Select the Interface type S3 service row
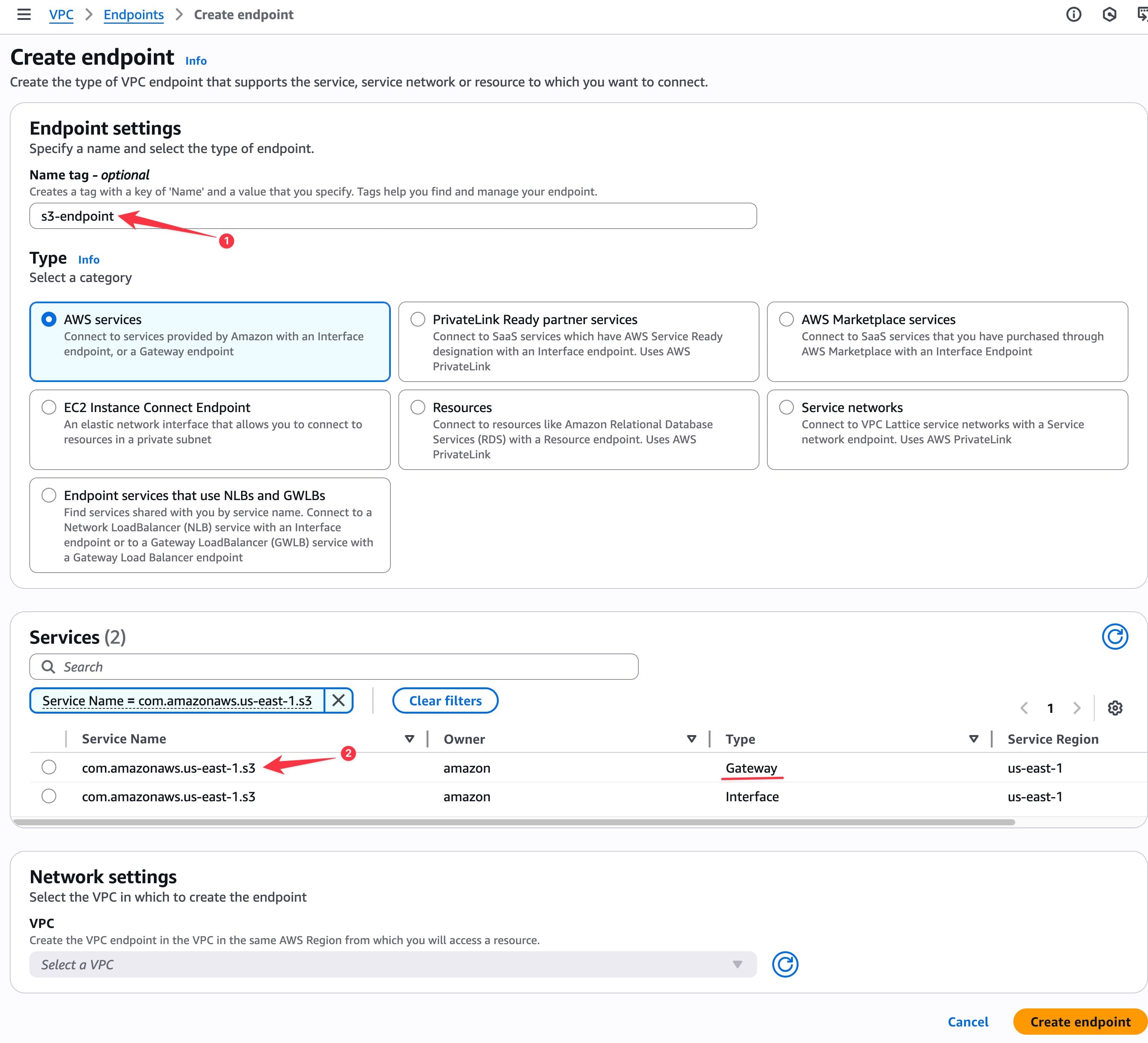 pyautogui.click(x=49, y=796)
